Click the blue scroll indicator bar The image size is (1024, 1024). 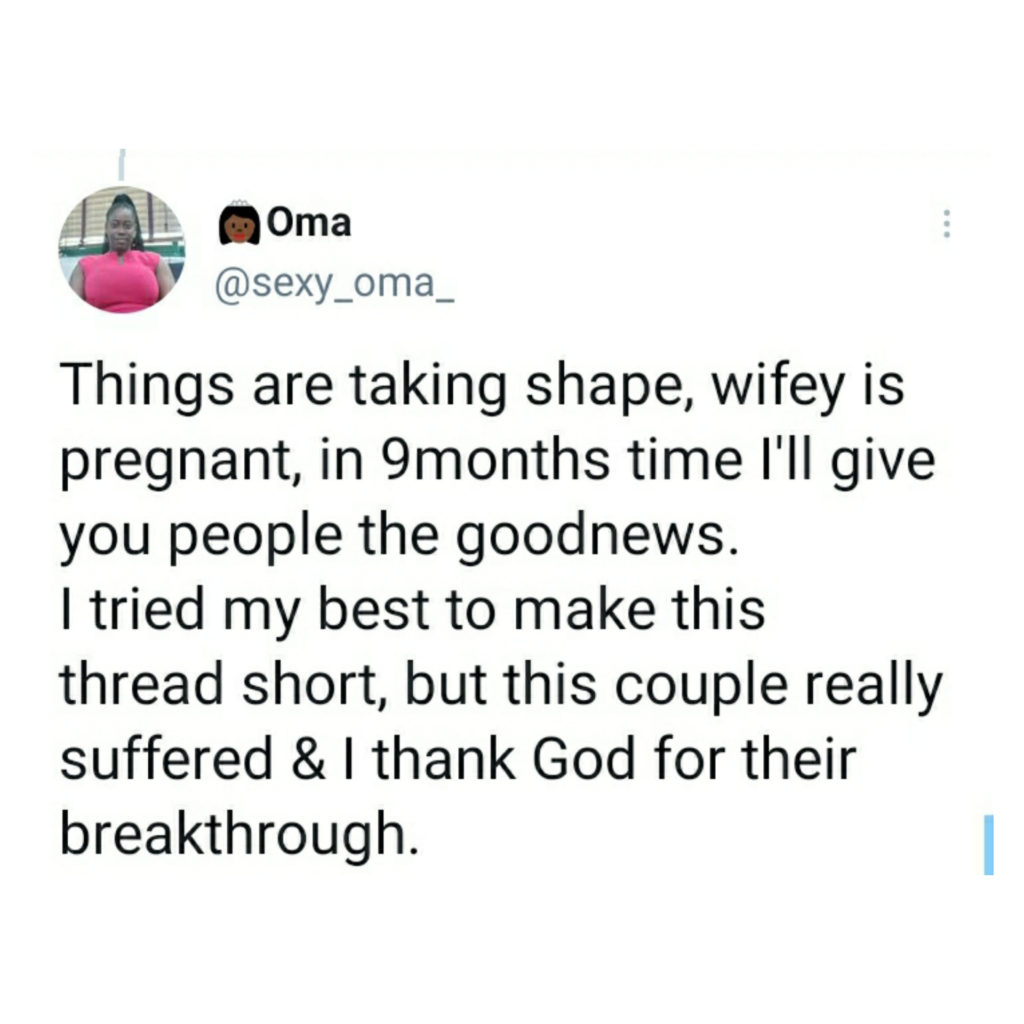[987, 844]
